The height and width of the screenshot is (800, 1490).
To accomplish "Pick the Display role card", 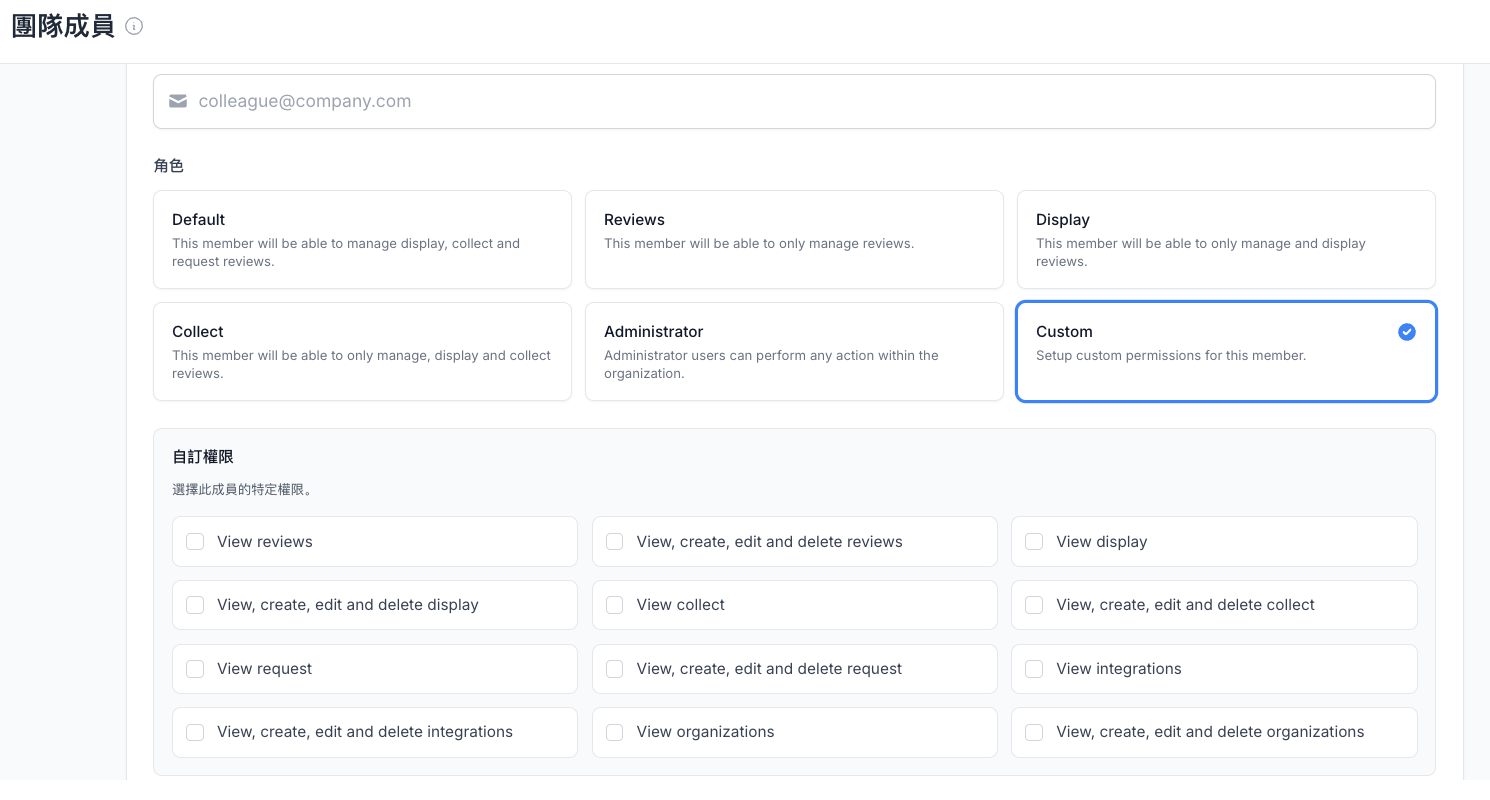I will coord(1226,240).
